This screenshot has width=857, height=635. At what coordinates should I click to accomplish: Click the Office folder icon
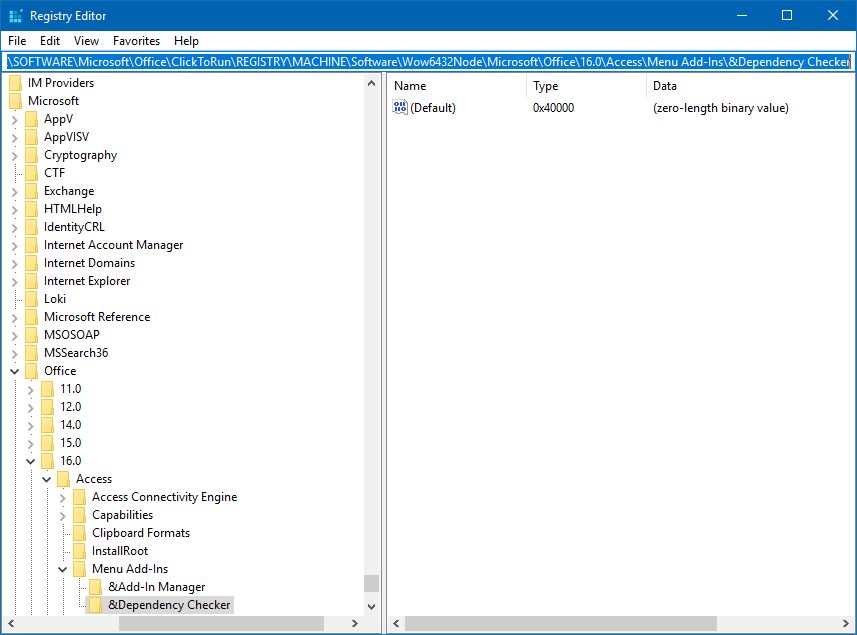[32, 371]
